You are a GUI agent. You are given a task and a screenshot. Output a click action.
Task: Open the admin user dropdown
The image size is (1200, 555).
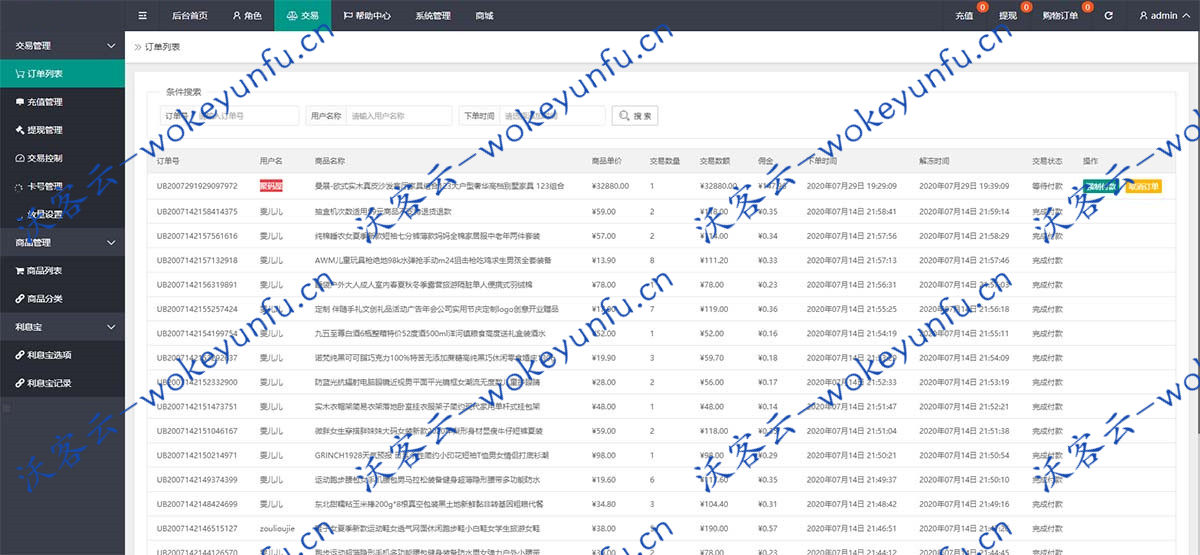point(1164,16)
